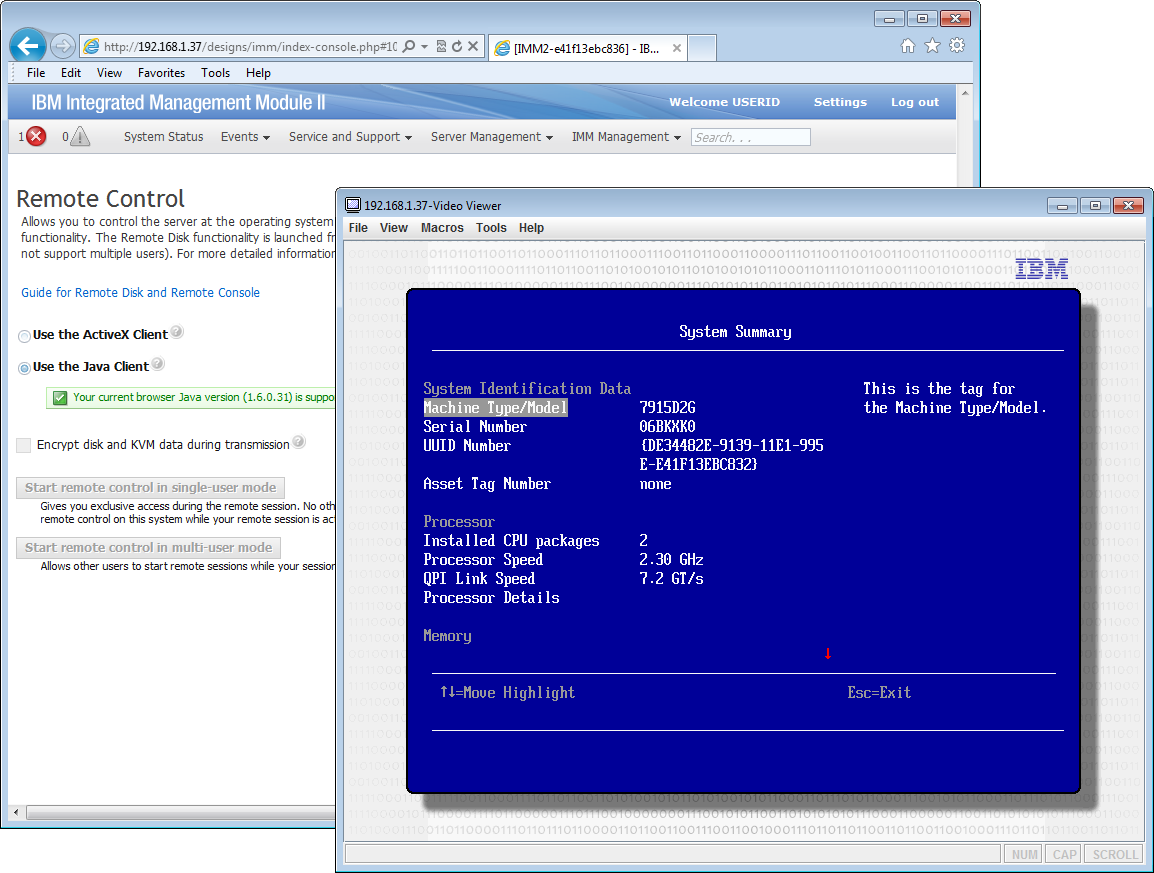1154x873 pixels.
Task: Open a new blank browser tab
Action: (x=703, y=49)
